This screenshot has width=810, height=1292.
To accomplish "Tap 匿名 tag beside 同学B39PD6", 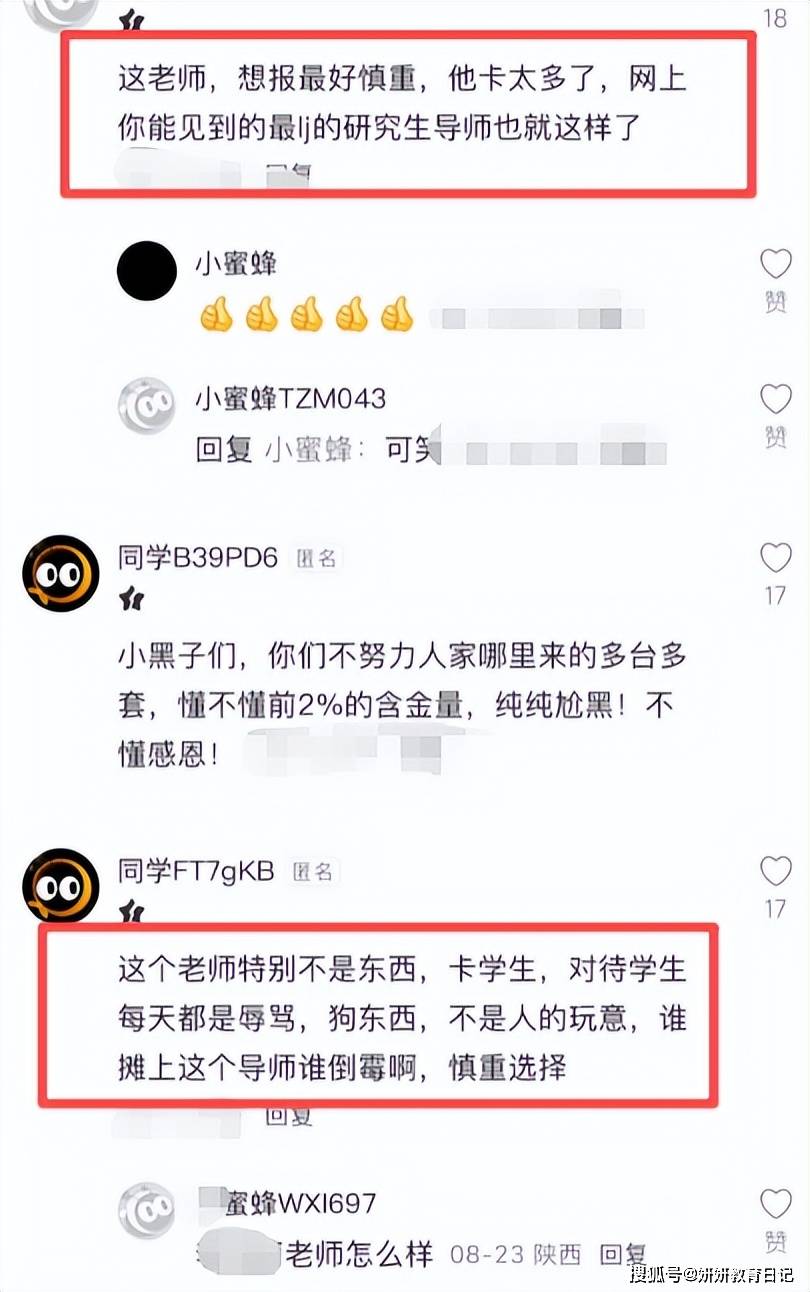I will (x=316, y=559).
